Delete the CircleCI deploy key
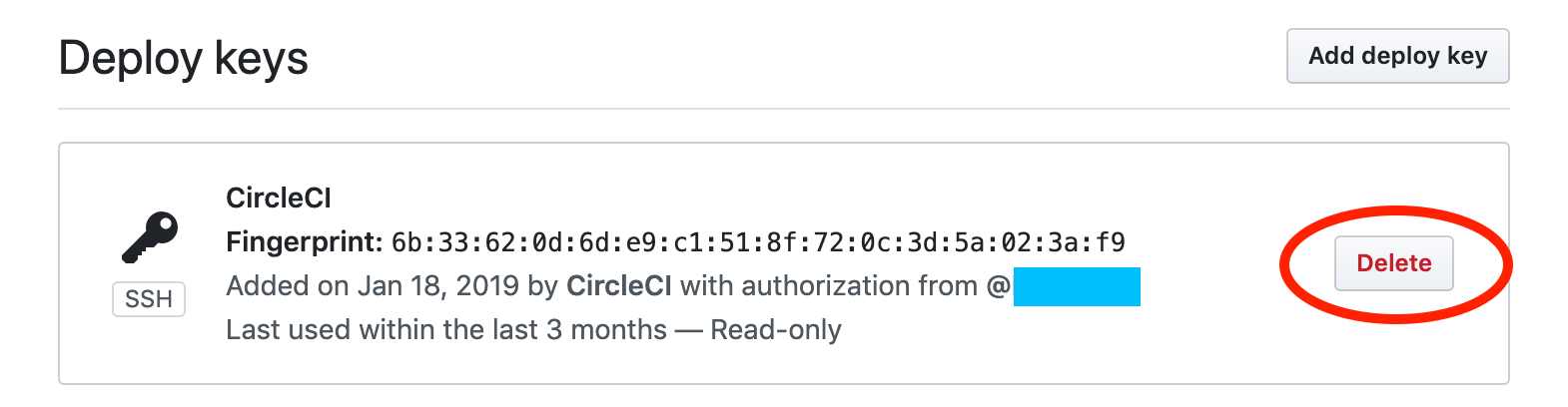 coord(1393,263)
